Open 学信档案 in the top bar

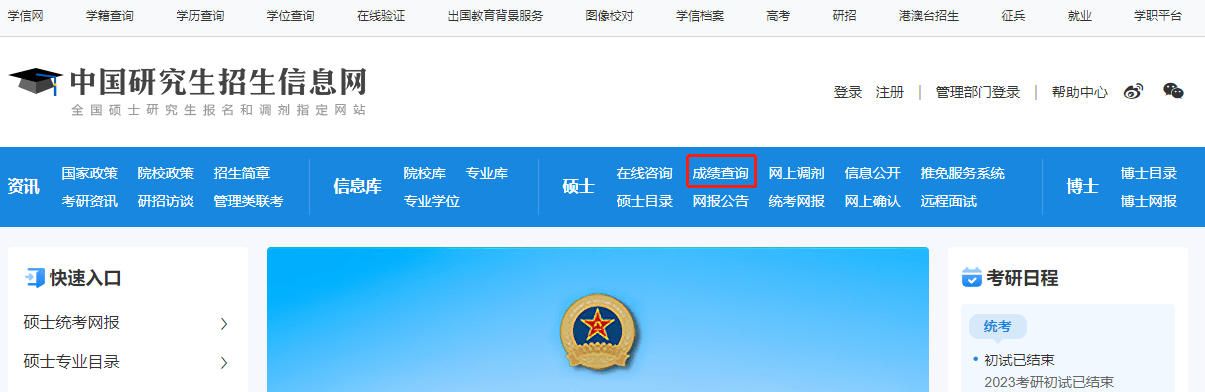(700, 16)
